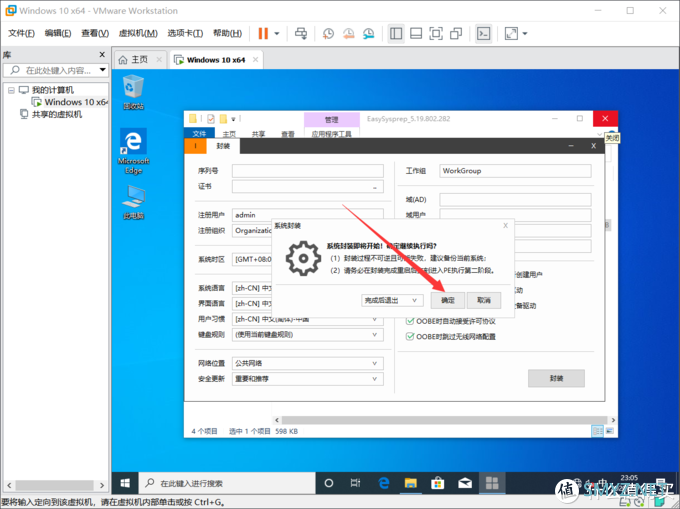This screenshot has height=509, width=680.
Task: Click the Task View taskbar icon
Action: tap(356, 483)
